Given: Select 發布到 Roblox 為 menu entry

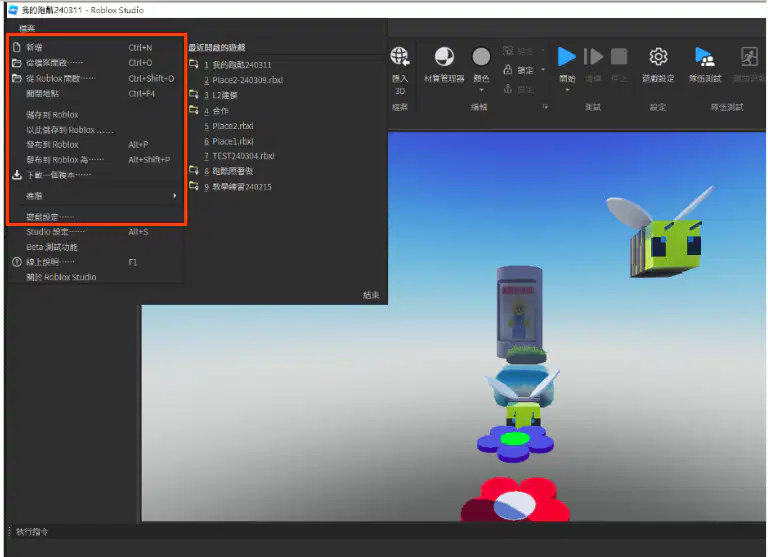Looking at the screenshot, I should click(x=96, y=160).
